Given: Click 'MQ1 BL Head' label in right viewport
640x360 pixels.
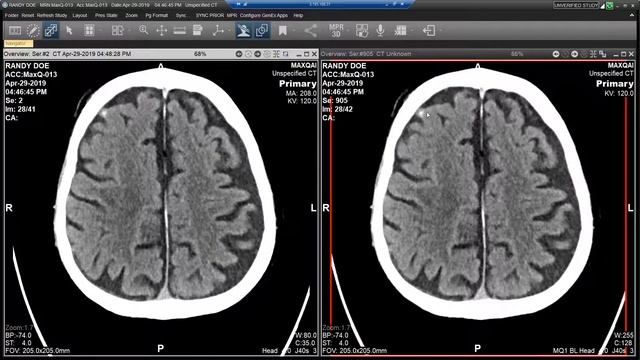Looking at the screenshot, I should [x=573, y=351].
